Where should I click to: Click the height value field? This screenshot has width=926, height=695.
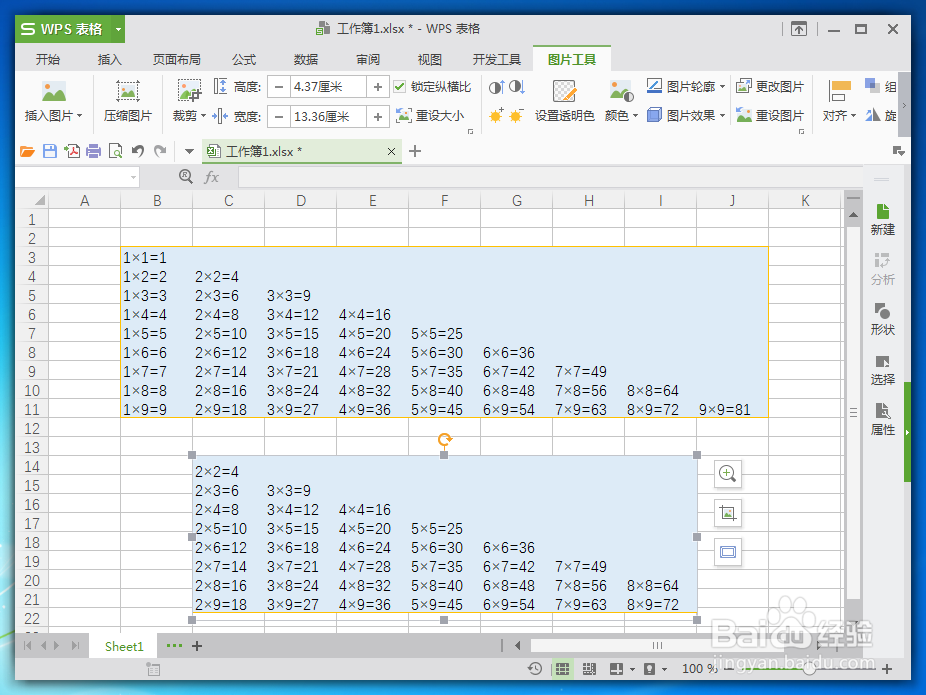328,87
